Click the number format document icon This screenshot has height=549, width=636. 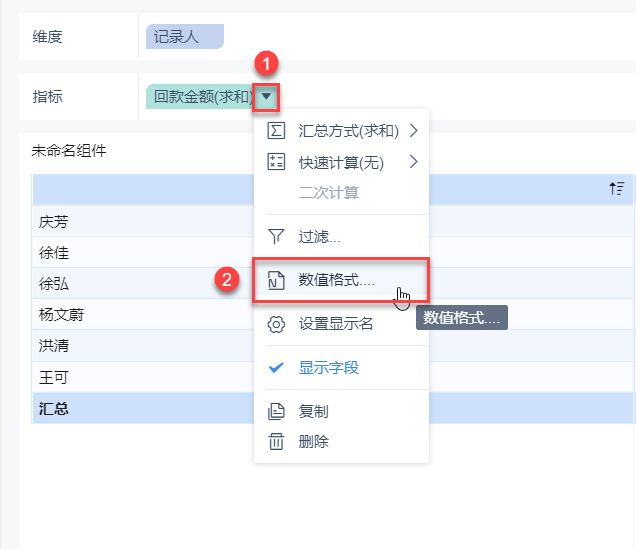point(277,281)
